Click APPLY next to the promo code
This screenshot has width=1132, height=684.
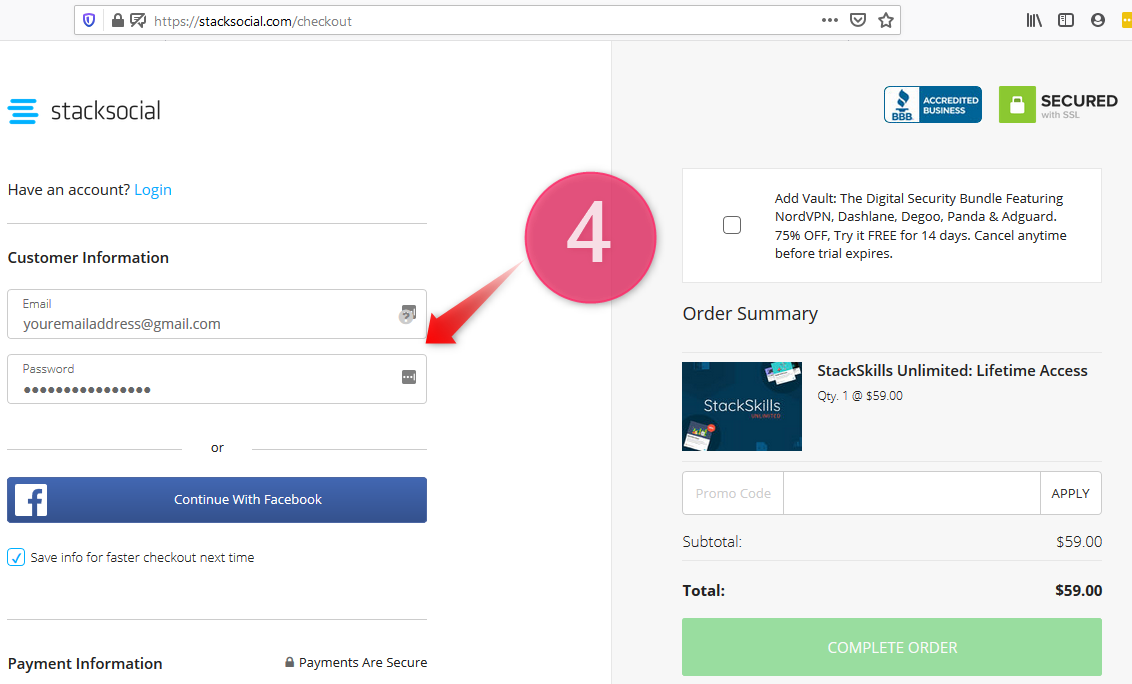coord(1070,493)
